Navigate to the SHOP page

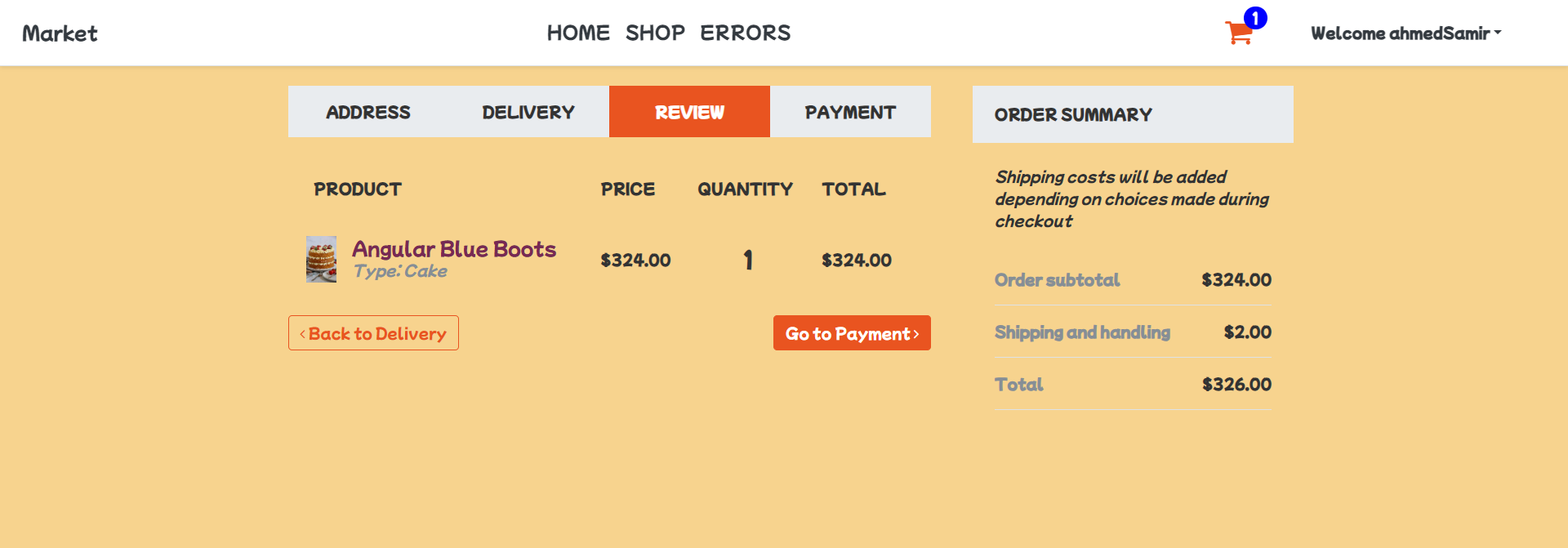(x=655, y=33)
